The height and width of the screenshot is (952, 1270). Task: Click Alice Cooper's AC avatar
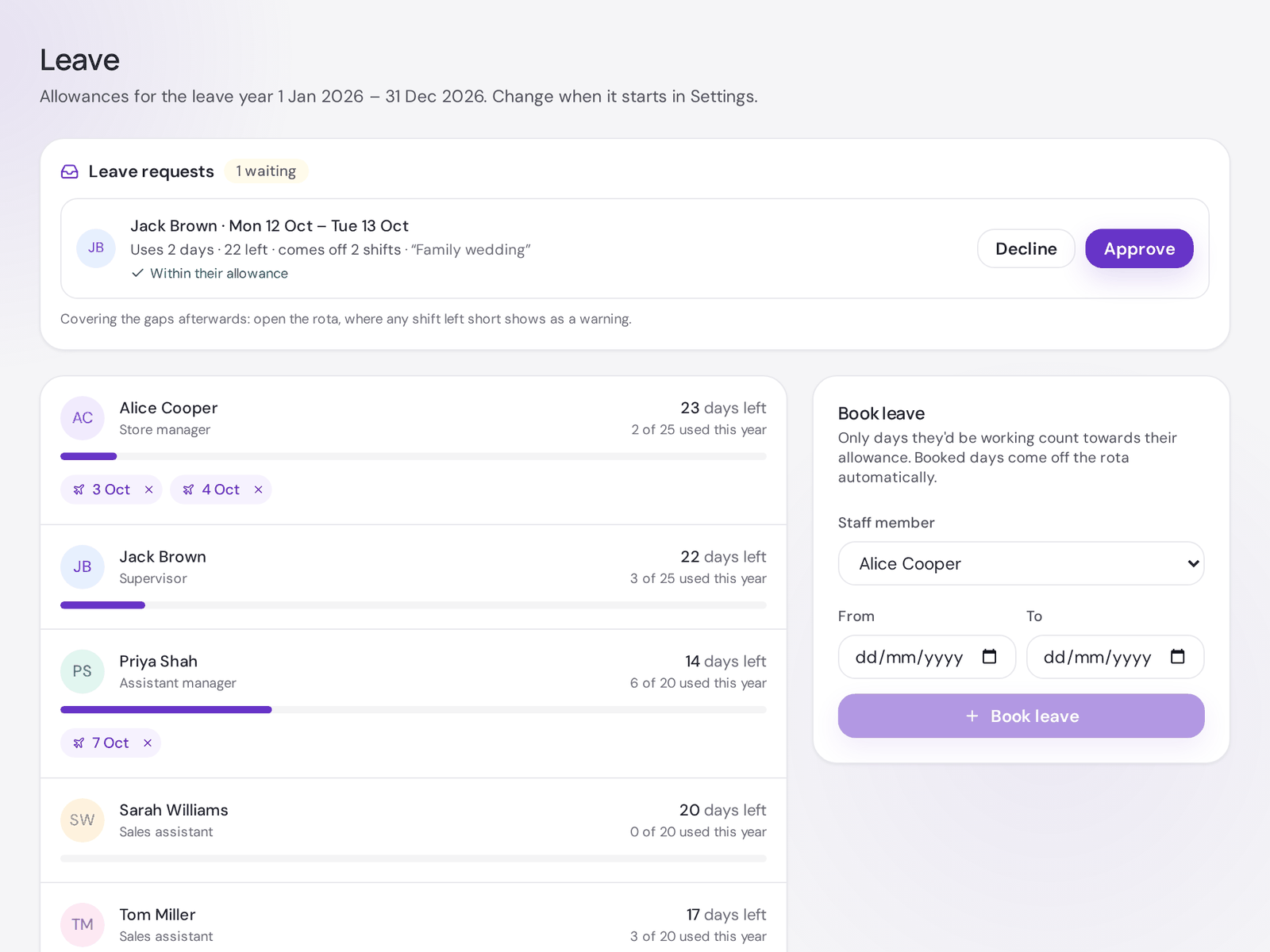(x=83, y=418)
